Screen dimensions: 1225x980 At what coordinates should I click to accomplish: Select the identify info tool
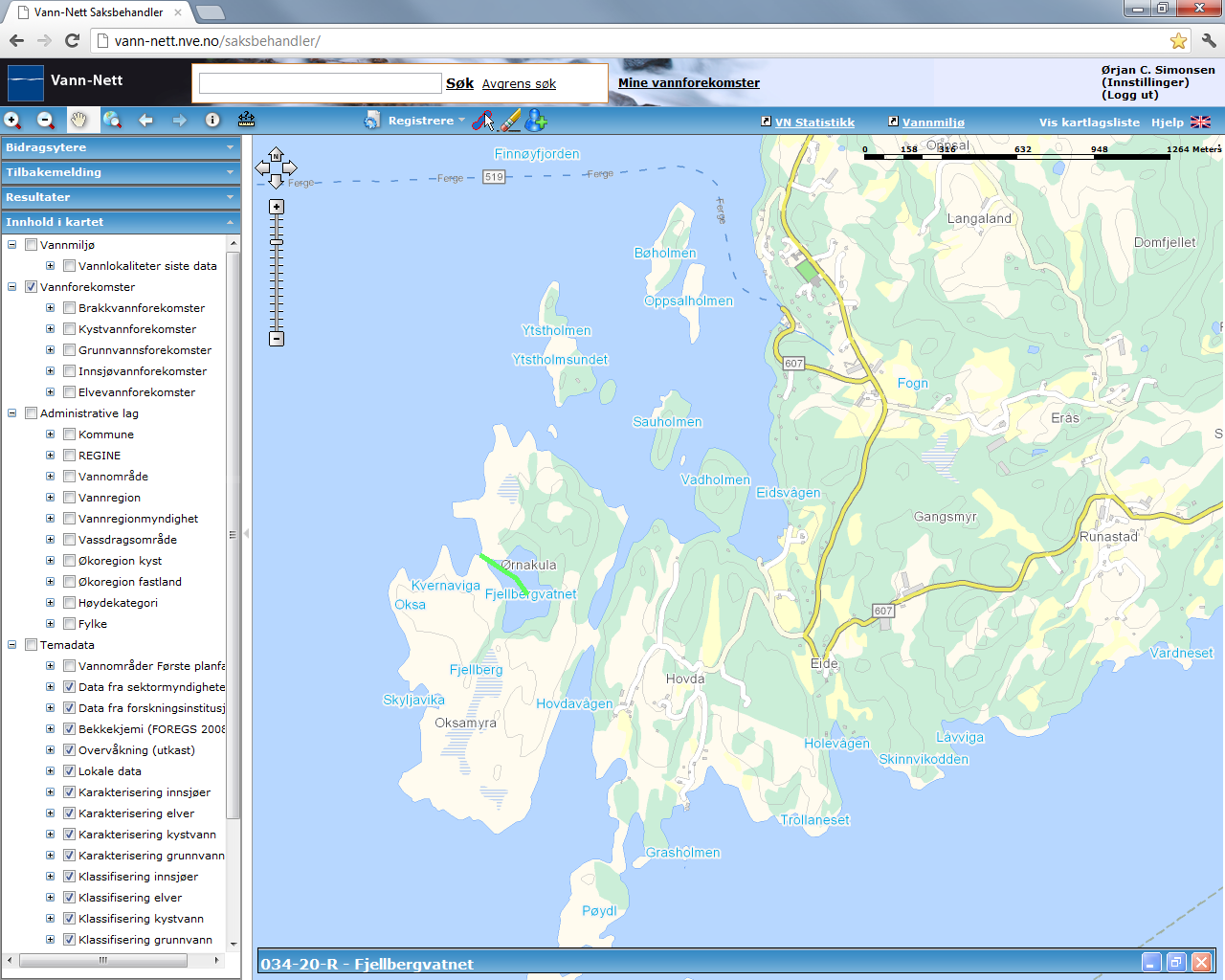tap(212, 121)
